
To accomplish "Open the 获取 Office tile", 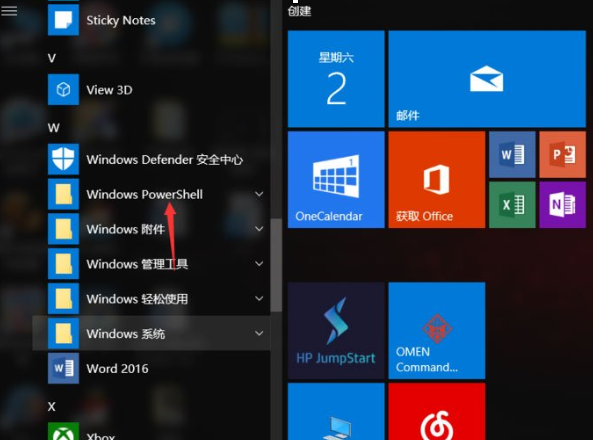I will [437, 180].
